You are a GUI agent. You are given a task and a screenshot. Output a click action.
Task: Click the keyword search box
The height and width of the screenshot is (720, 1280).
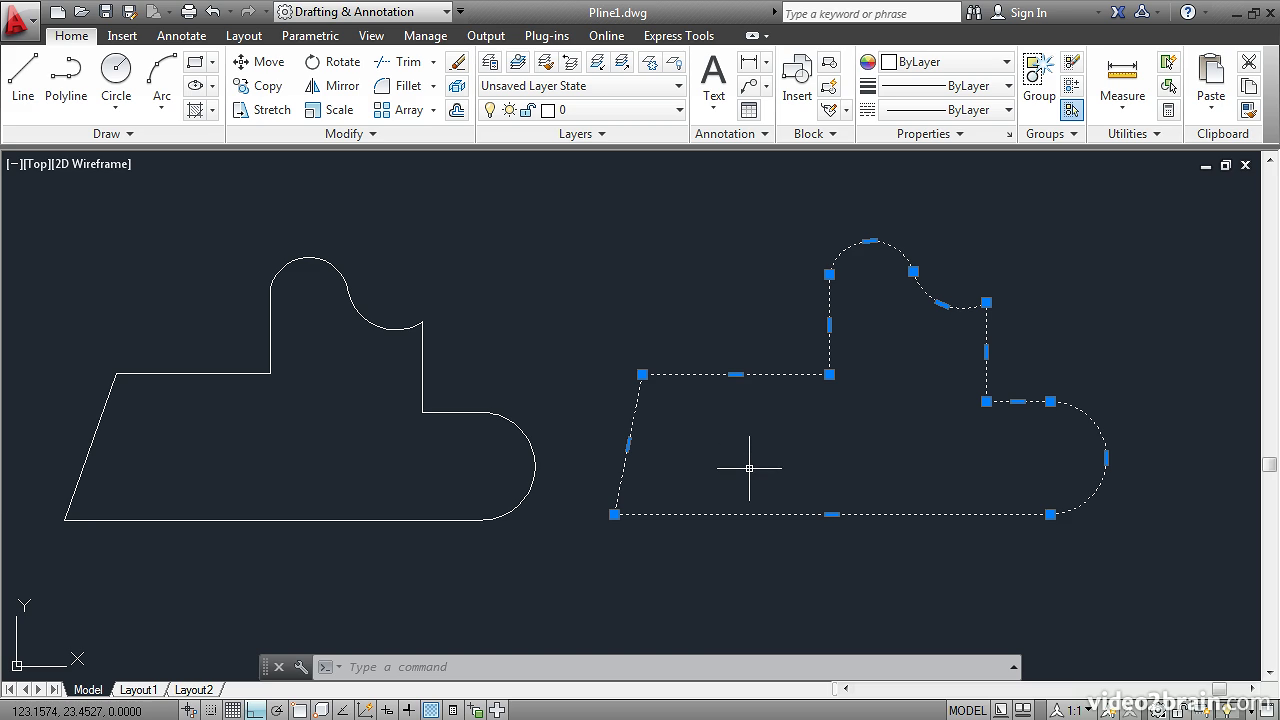click(870, 13)
